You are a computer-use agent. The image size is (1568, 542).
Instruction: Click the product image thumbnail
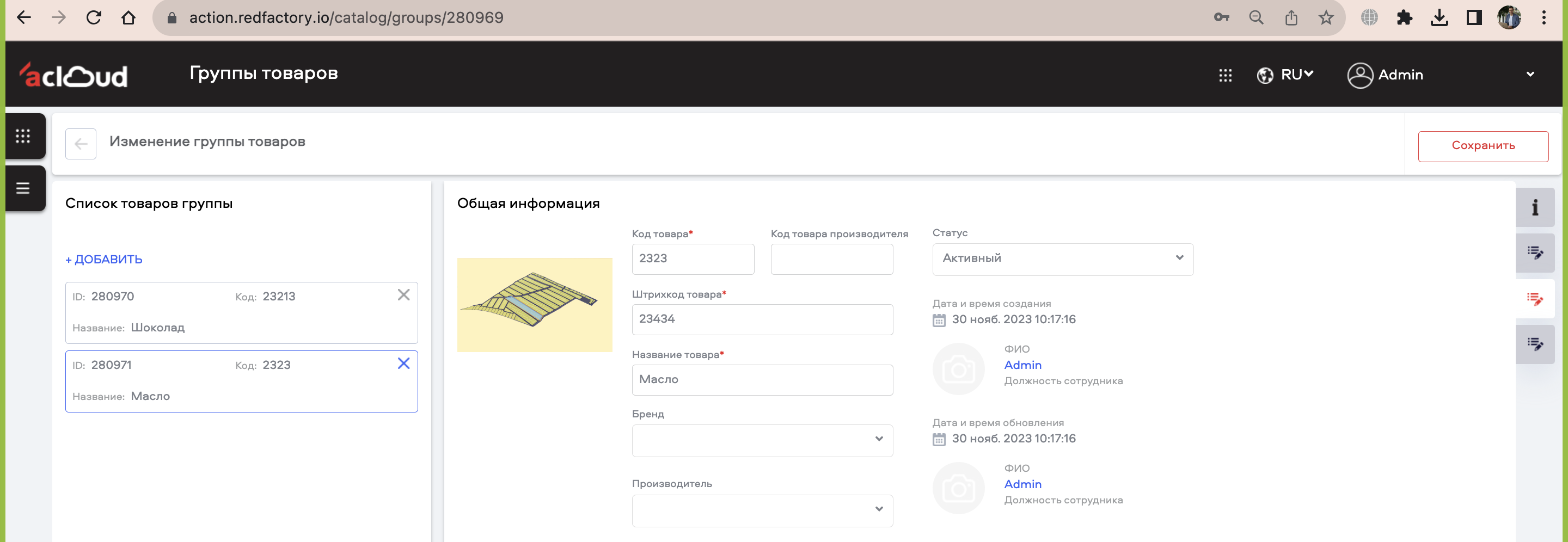[x=535, y=305]
